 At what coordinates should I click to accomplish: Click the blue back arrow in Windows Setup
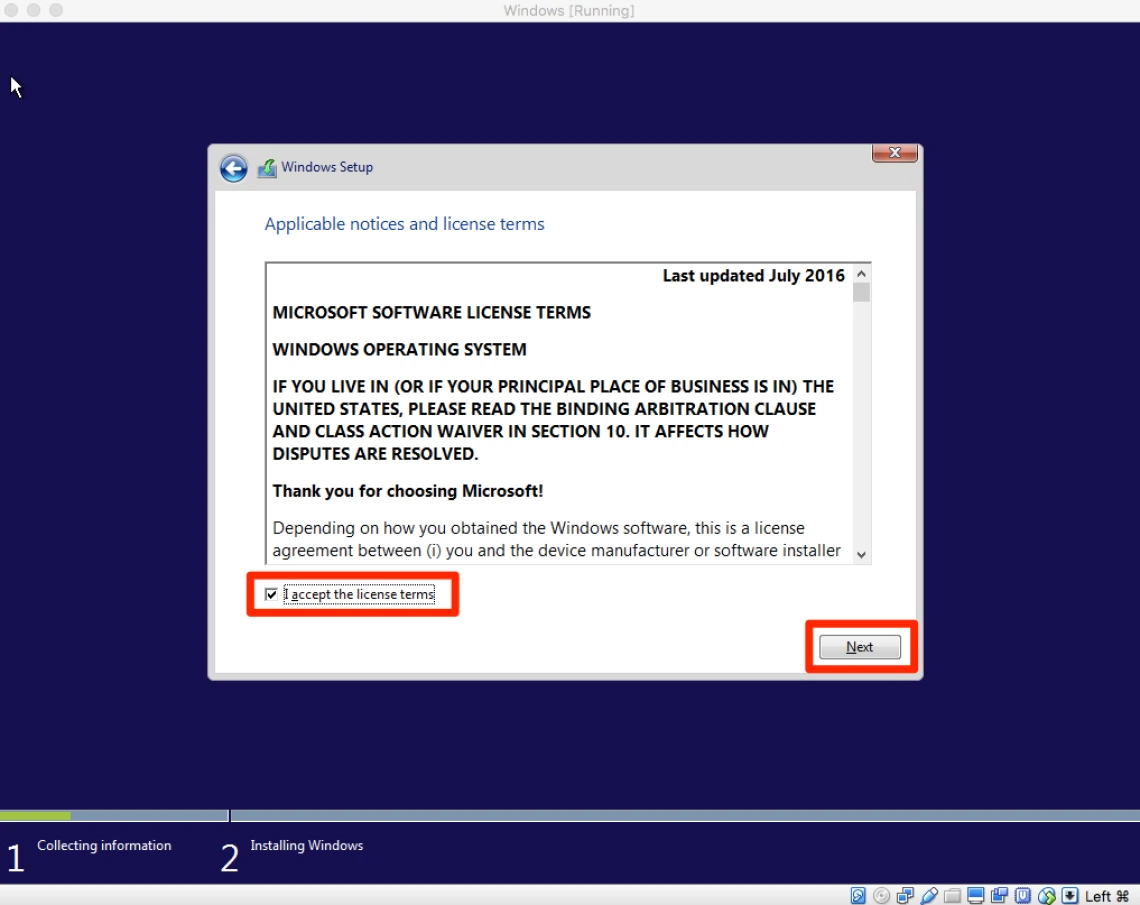233,169
